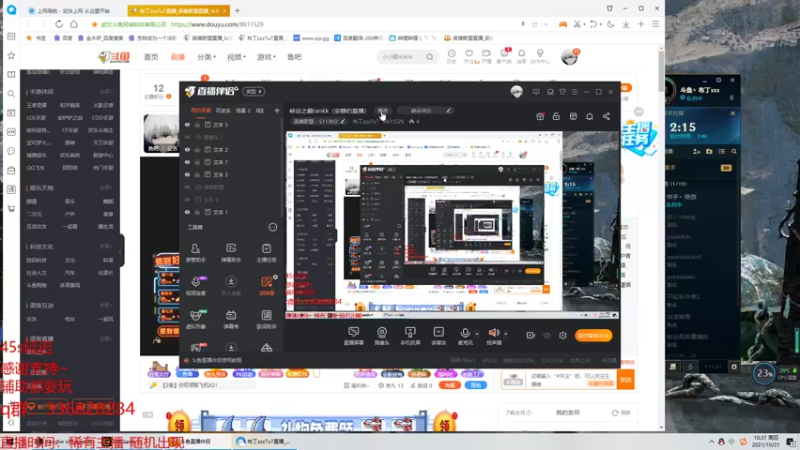
Task: Select the 文本 7 source row
Action: [231, 162]
